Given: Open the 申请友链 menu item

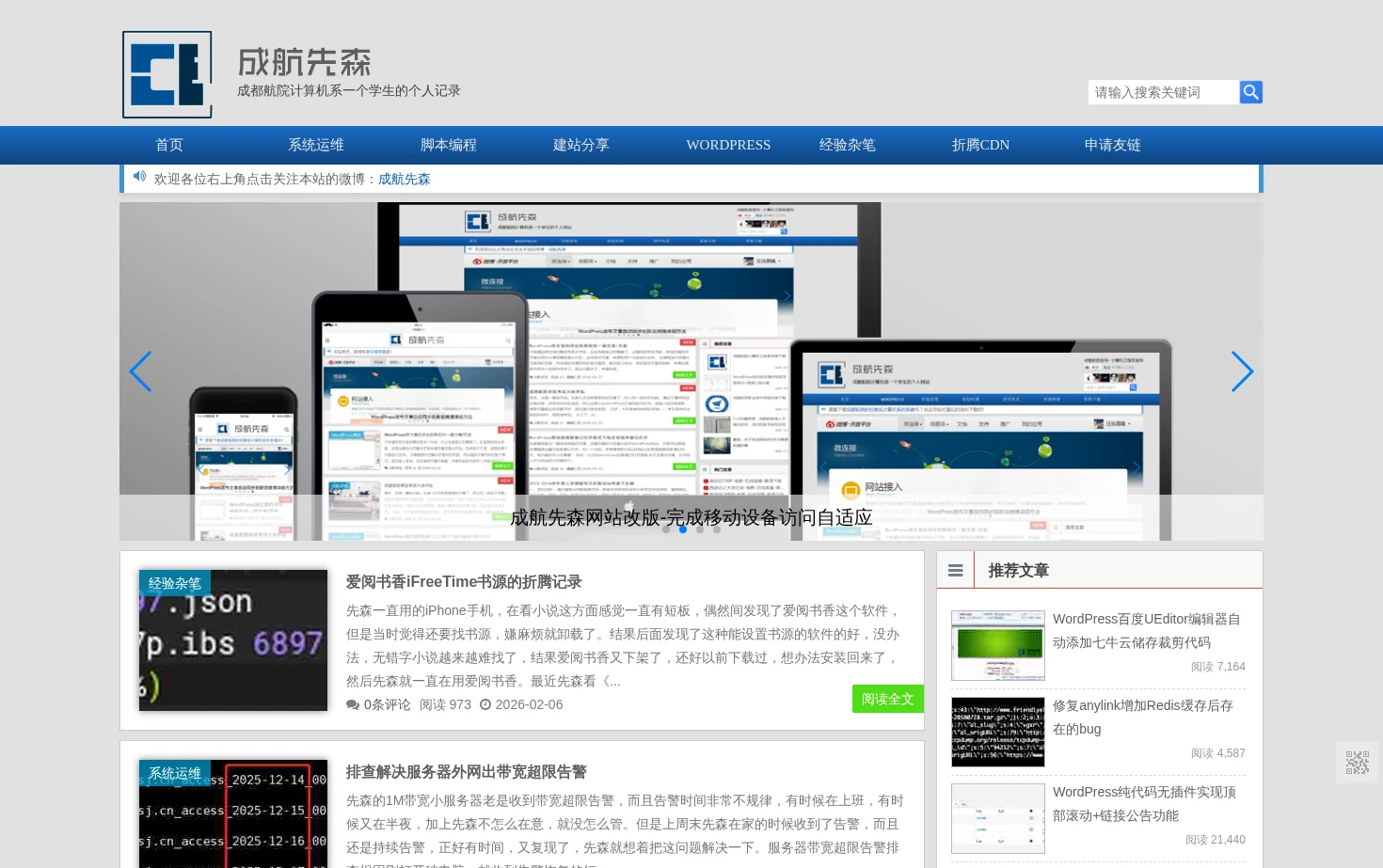Looking at the screenshot, I should pos(1113,145).
